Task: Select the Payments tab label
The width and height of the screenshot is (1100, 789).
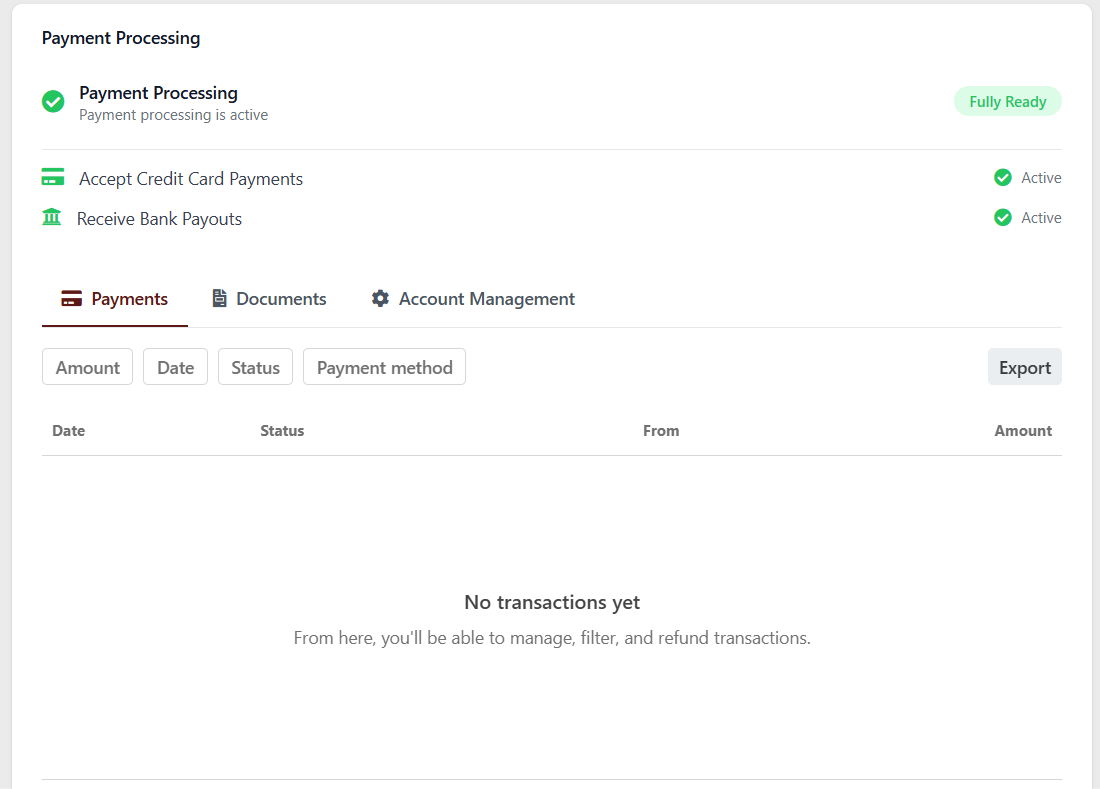Action: click(x=129, y=299)
